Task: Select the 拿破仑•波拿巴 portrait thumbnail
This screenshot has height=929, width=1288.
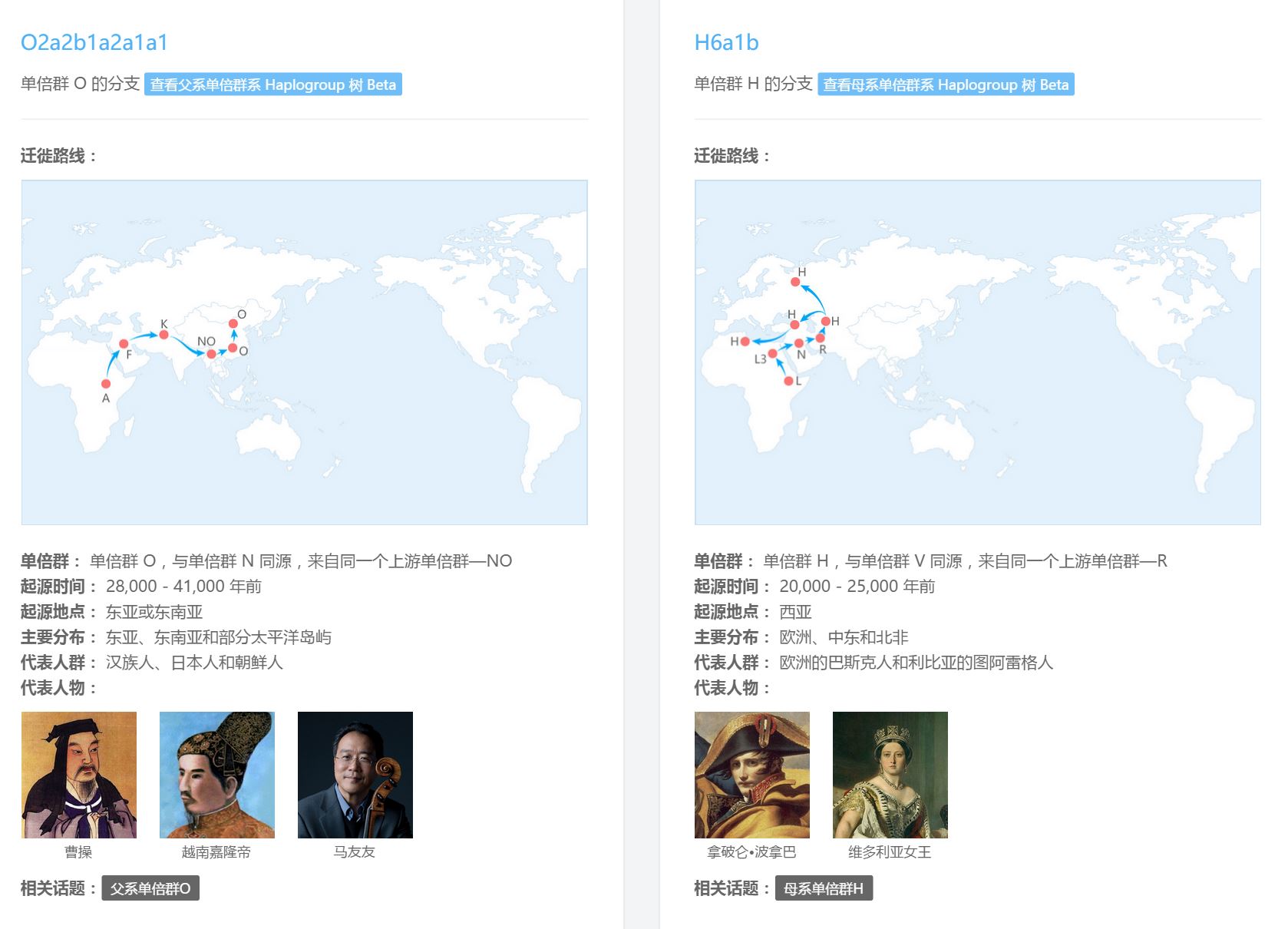Action: point(752,775)
